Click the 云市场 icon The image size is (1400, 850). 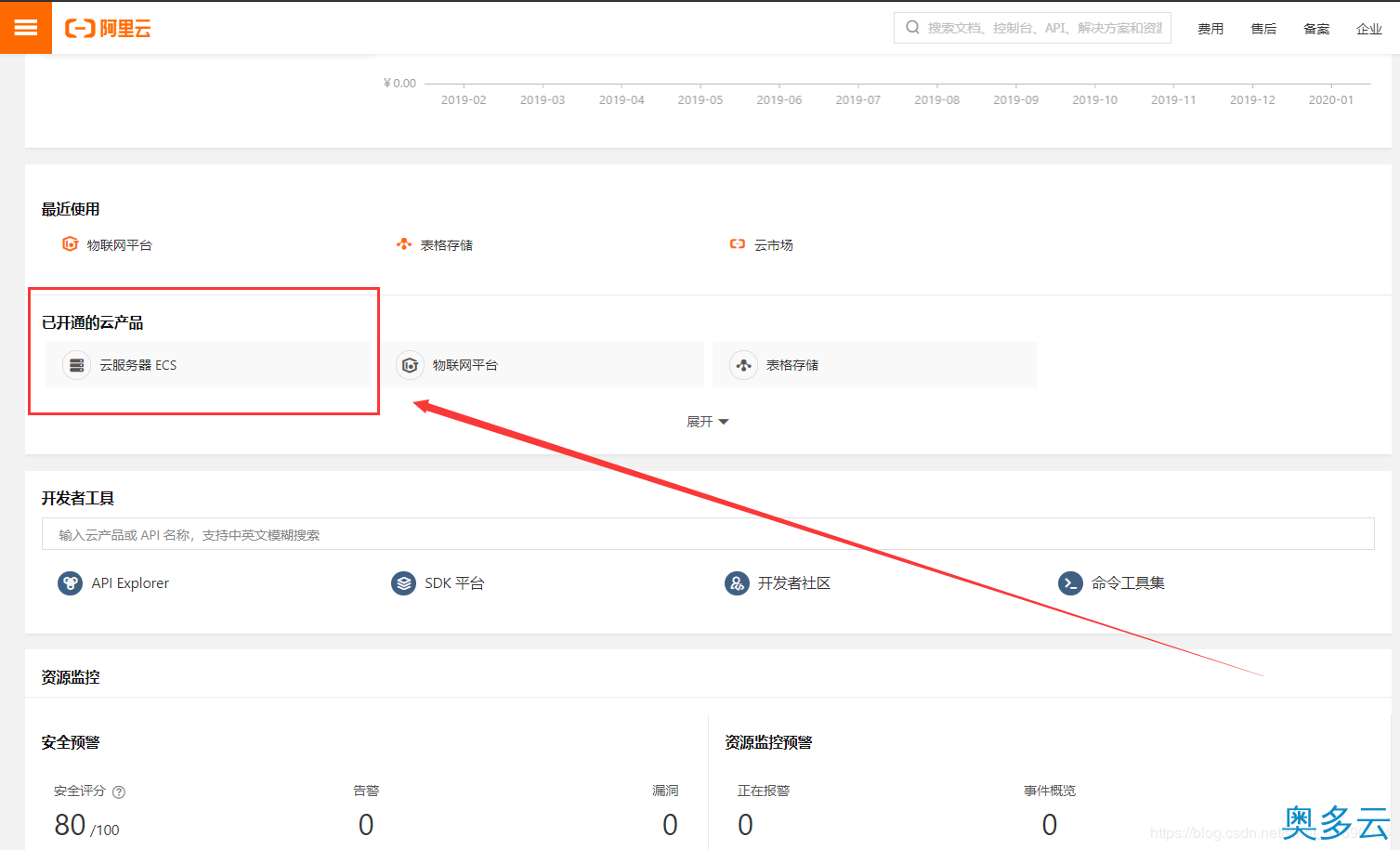[x=737, y=244]
